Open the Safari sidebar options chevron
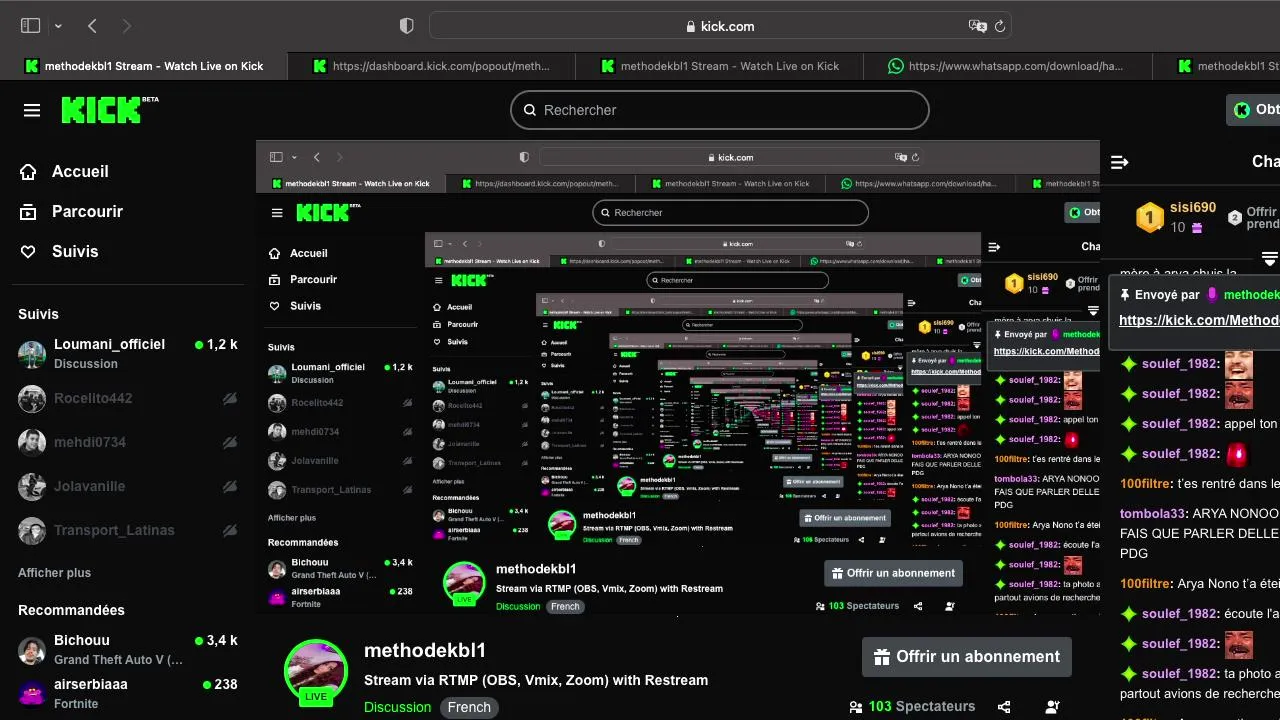 (x=58, y=26)
